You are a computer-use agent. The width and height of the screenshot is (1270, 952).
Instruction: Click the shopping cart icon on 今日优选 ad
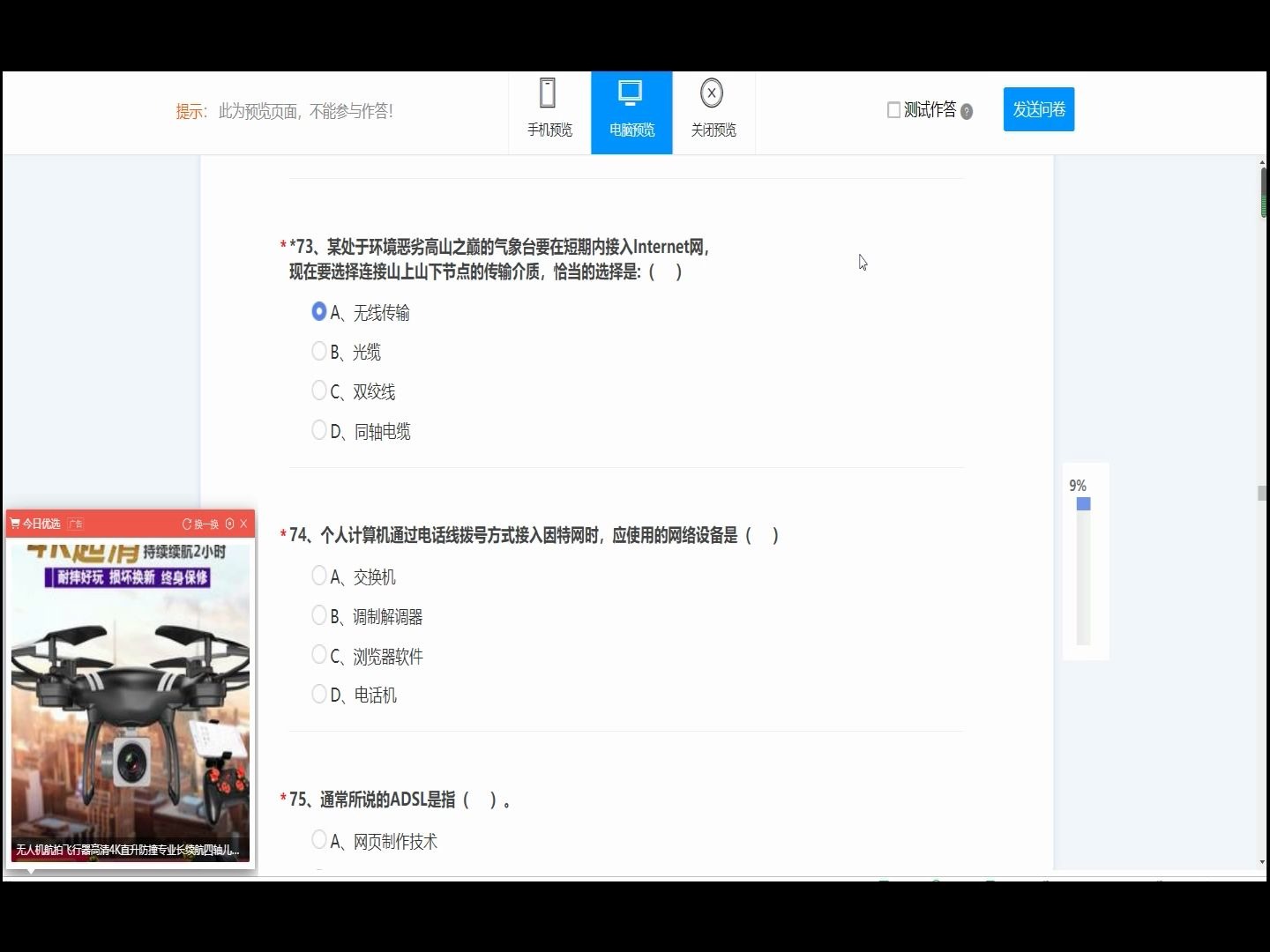pyautogui.click(x=15, y=523)
